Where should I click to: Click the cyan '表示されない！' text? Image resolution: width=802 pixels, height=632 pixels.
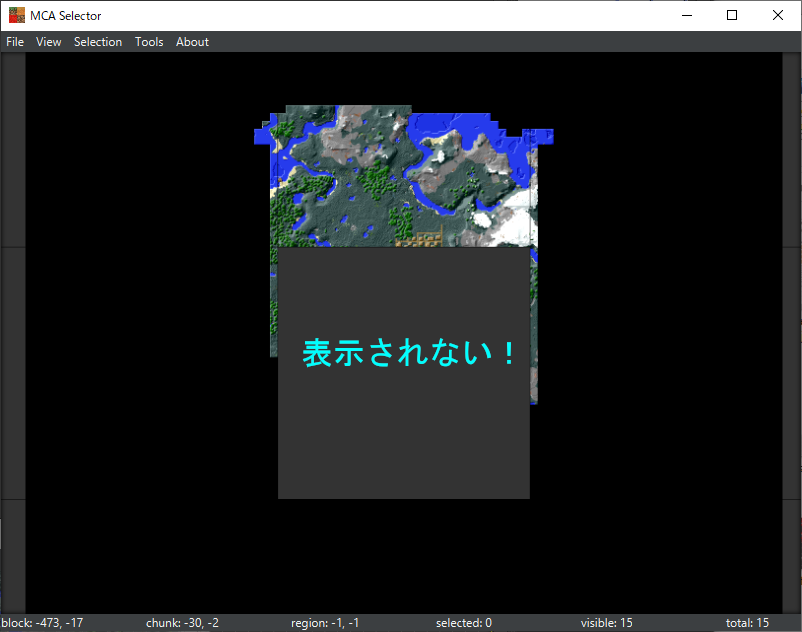[x=409, y=353]
